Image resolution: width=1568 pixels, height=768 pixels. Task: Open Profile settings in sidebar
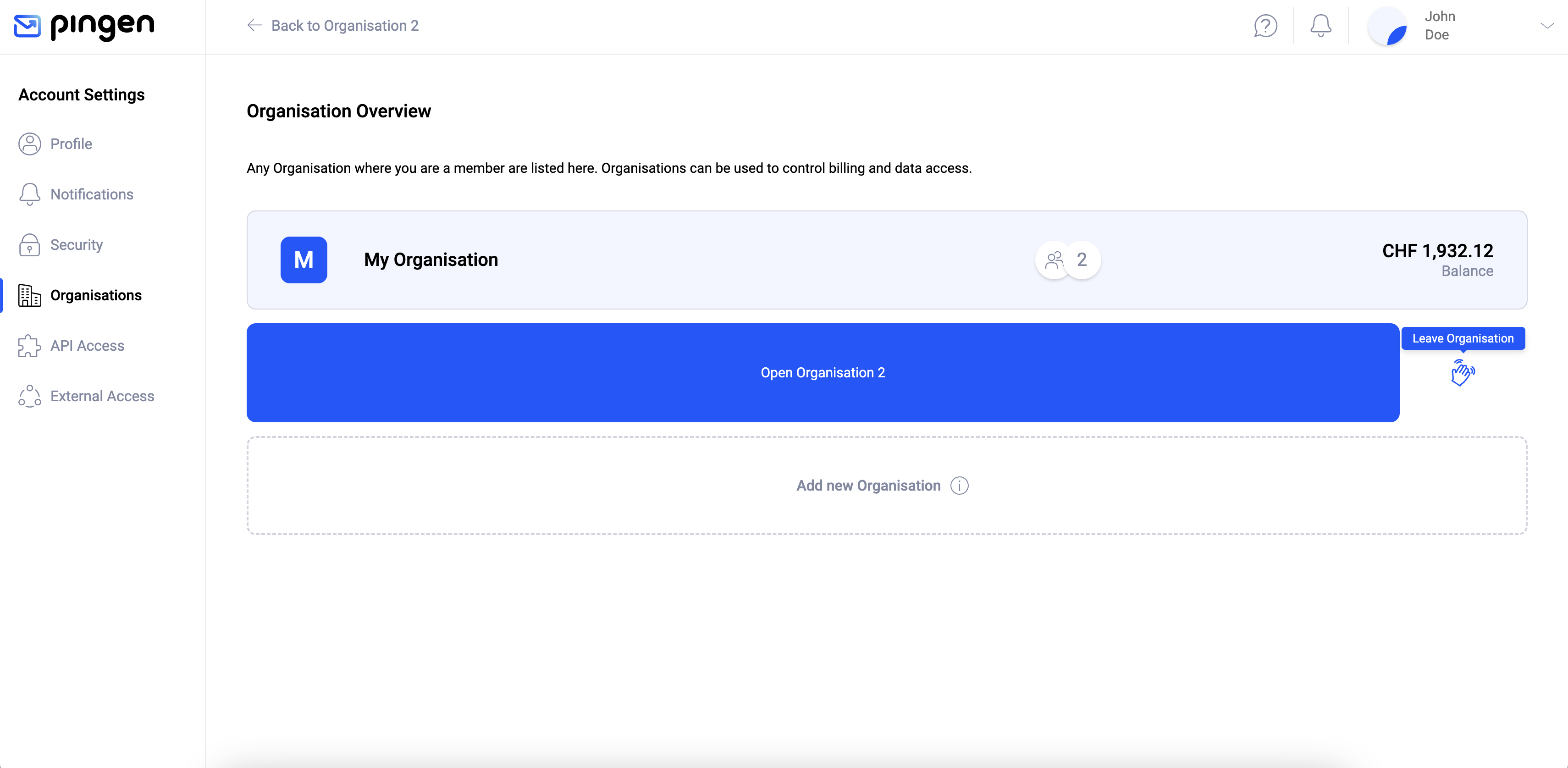[71, 144]
